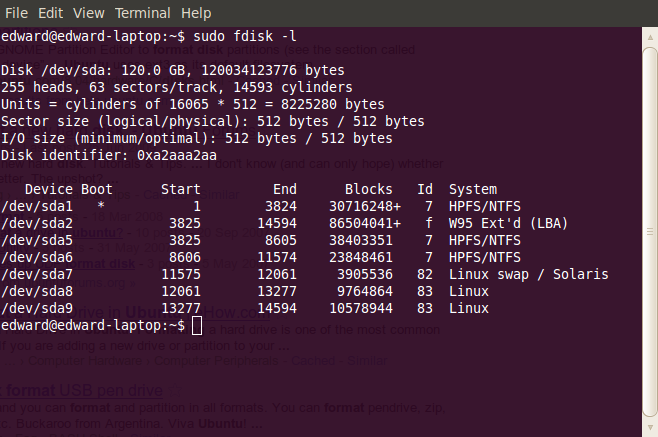Click the /dev/sda7 device name
Image resolution: width=658 pixels, height=437 pixels.
[x=37, y=275]
